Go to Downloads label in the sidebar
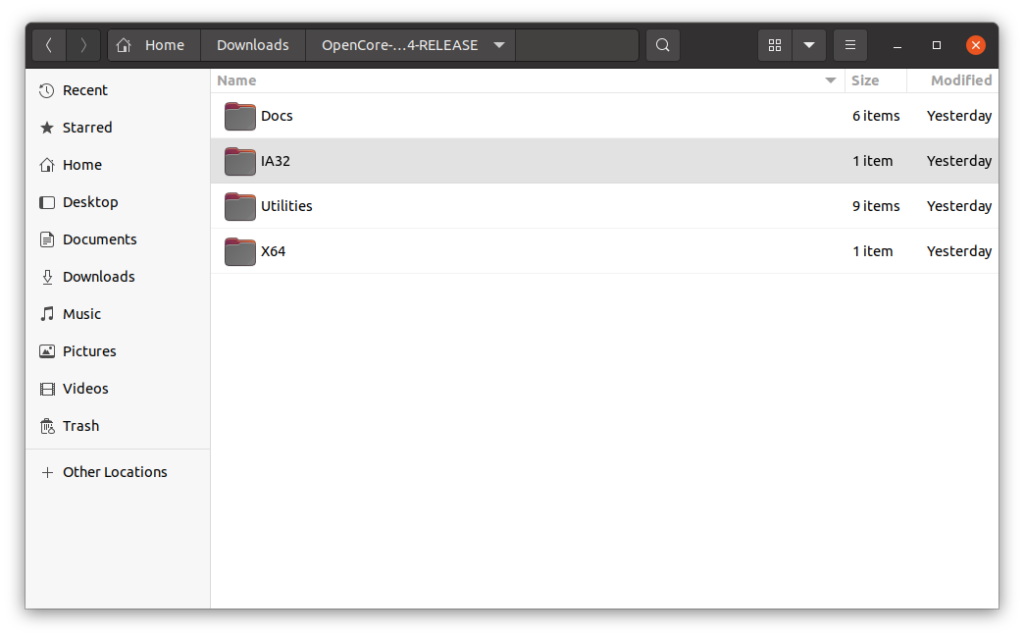 99,277
